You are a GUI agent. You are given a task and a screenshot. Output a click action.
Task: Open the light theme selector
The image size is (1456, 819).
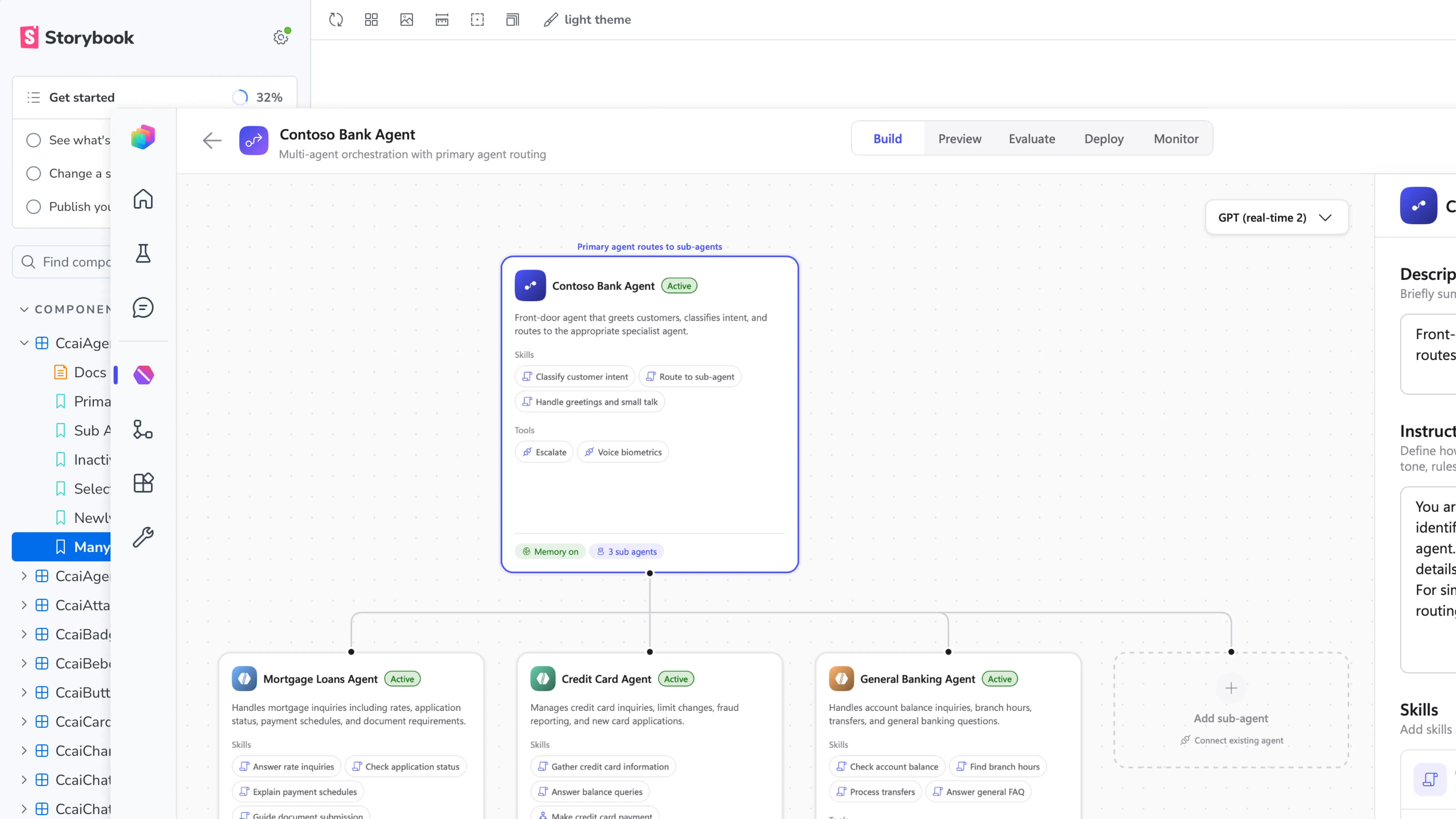click(x=587, y=20)
